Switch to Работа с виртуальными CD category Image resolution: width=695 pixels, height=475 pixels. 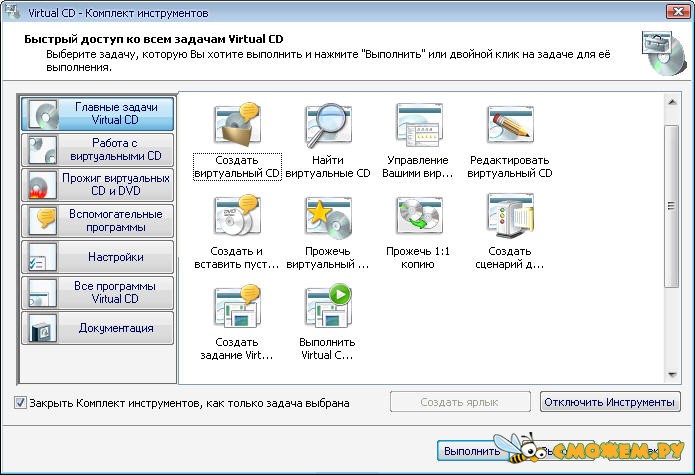(x=98, y=150)
